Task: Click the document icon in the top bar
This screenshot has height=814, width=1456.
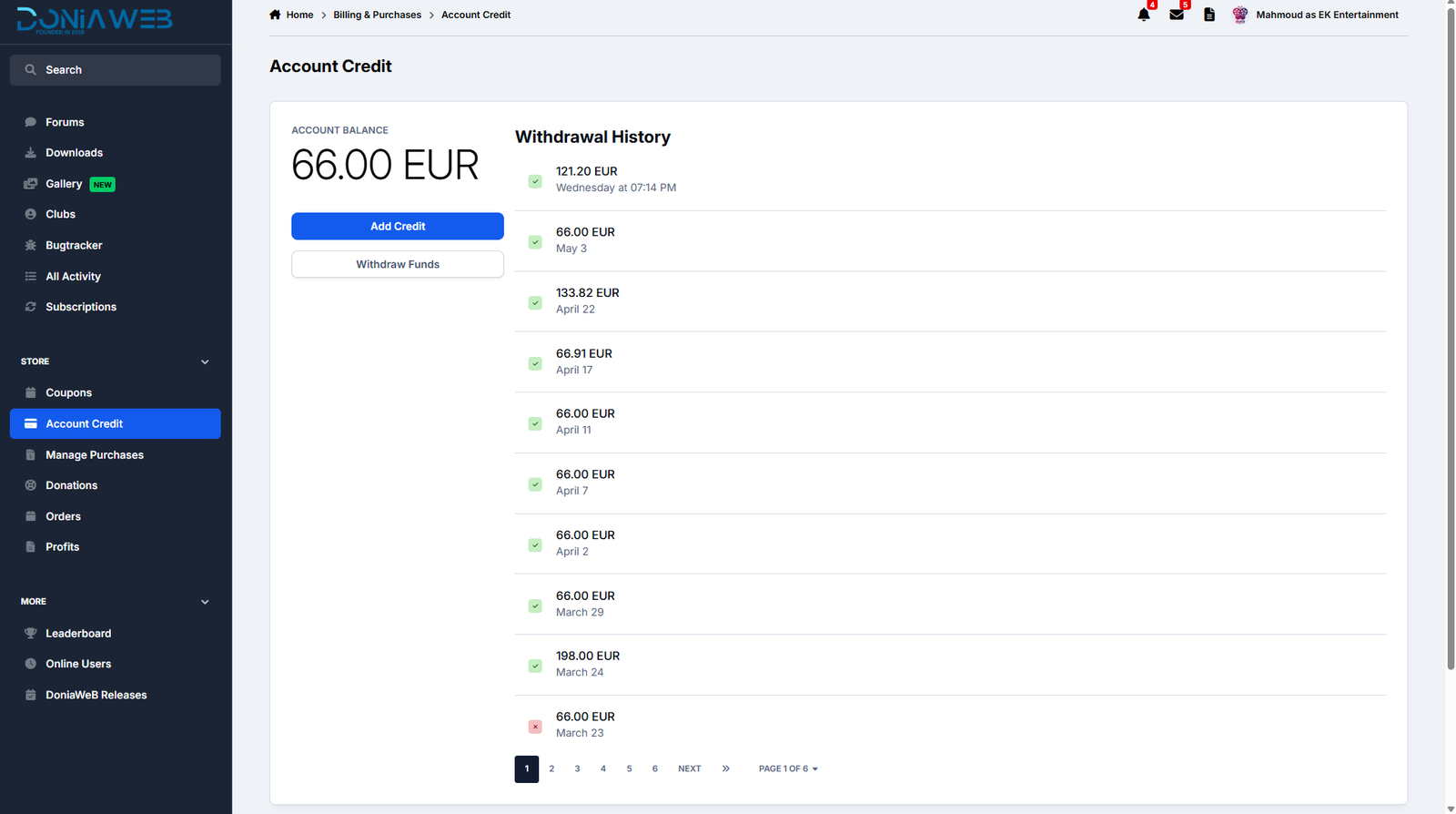Action: pyautogui.click(x=1209, y=15)
